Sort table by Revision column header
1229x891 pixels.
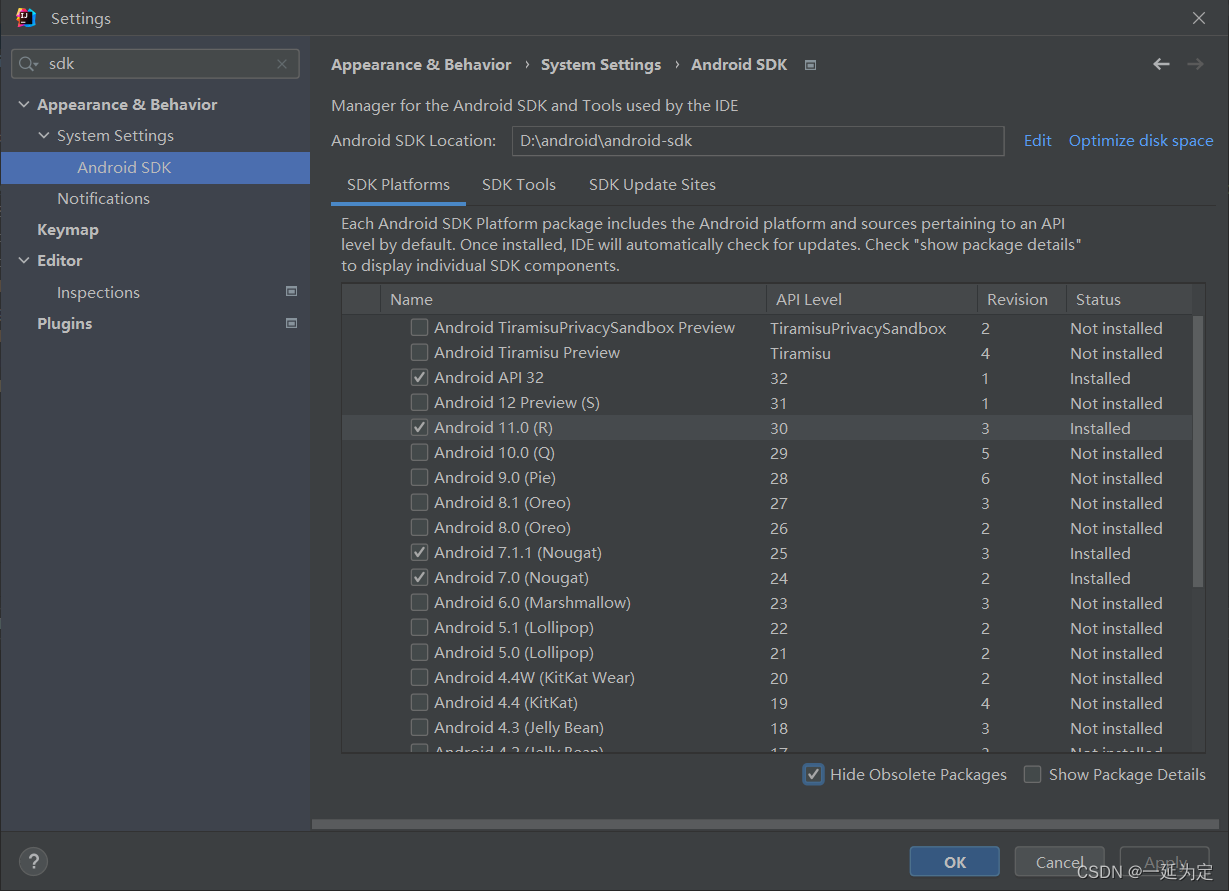coord(1021,299)
